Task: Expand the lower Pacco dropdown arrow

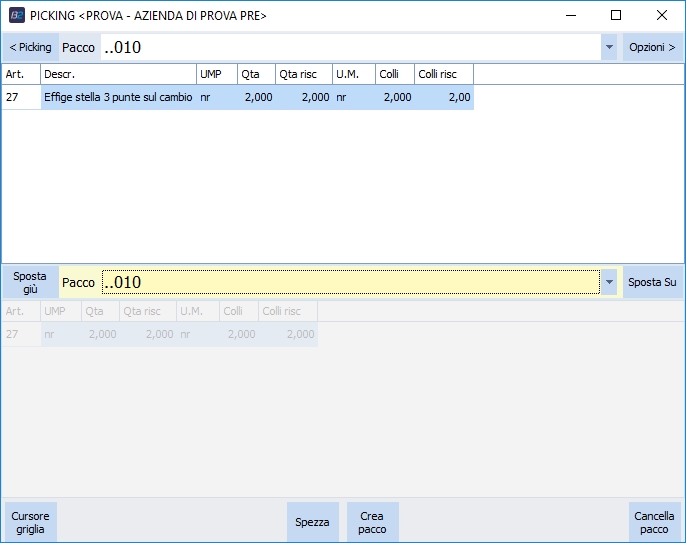Action: [609, 282]
